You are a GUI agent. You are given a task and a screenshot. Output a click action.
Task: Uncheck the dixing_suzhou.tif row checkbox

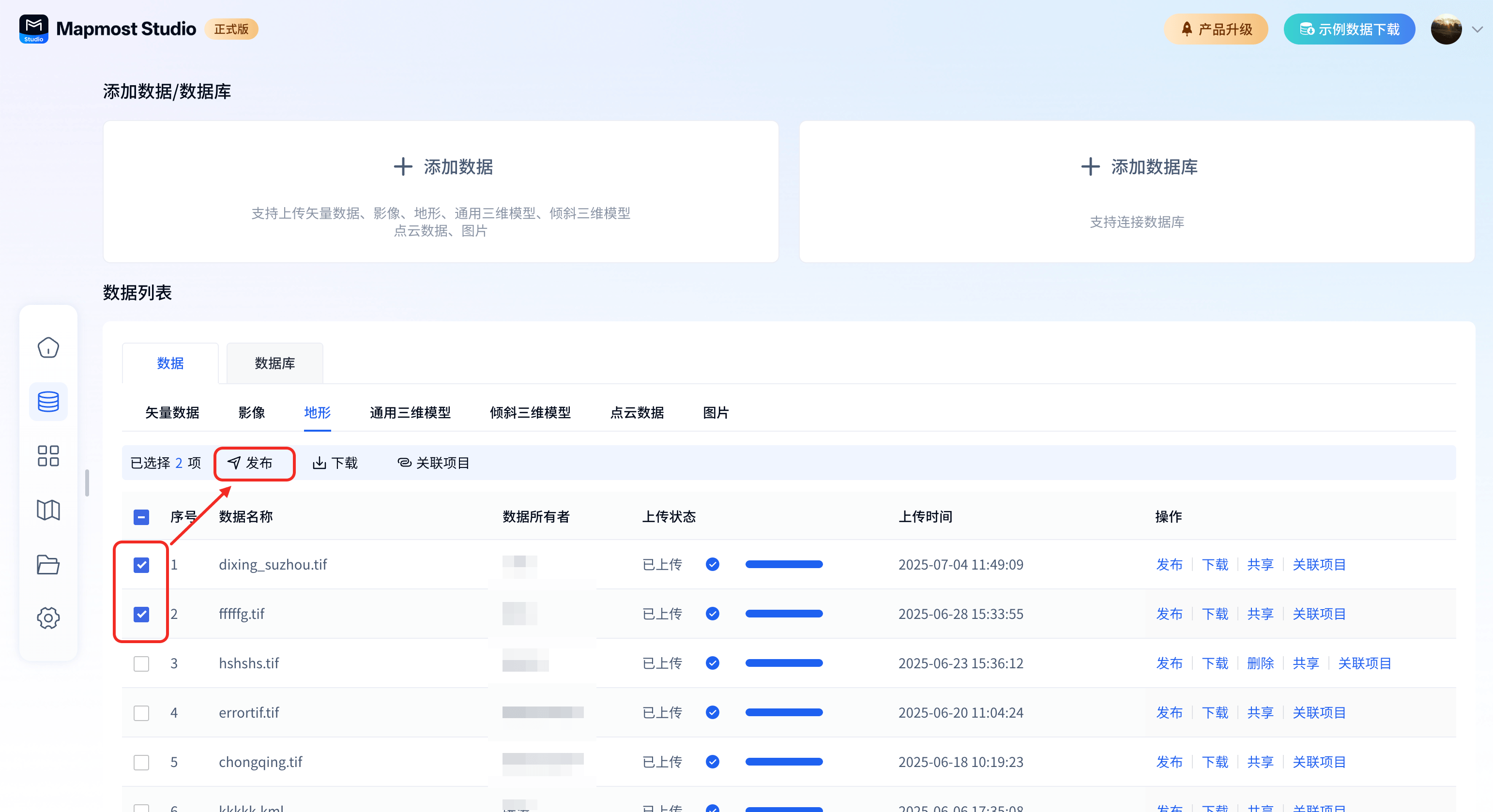coord(141,565)
